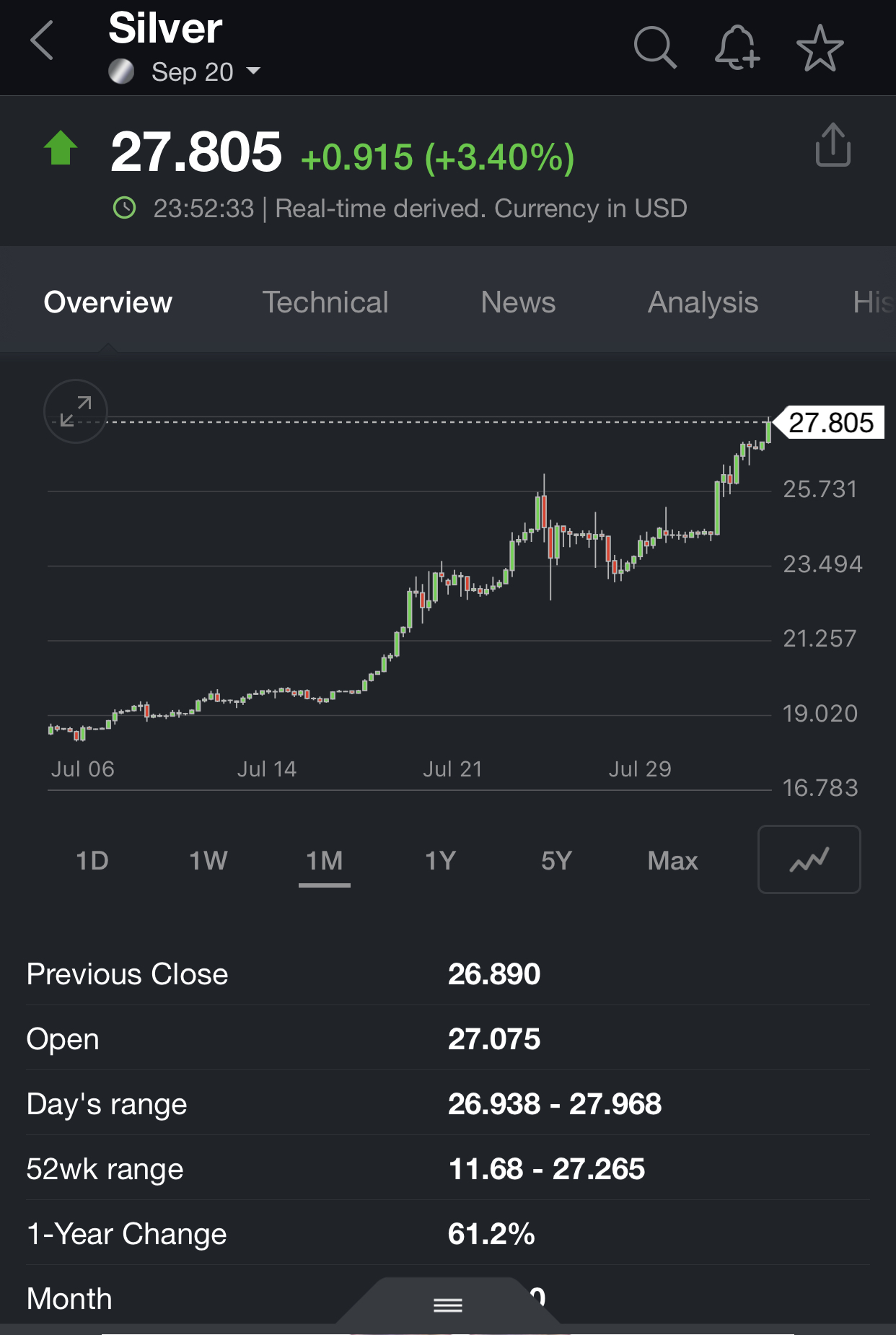Toggle the favorite star for Silver

pos(820,48)
